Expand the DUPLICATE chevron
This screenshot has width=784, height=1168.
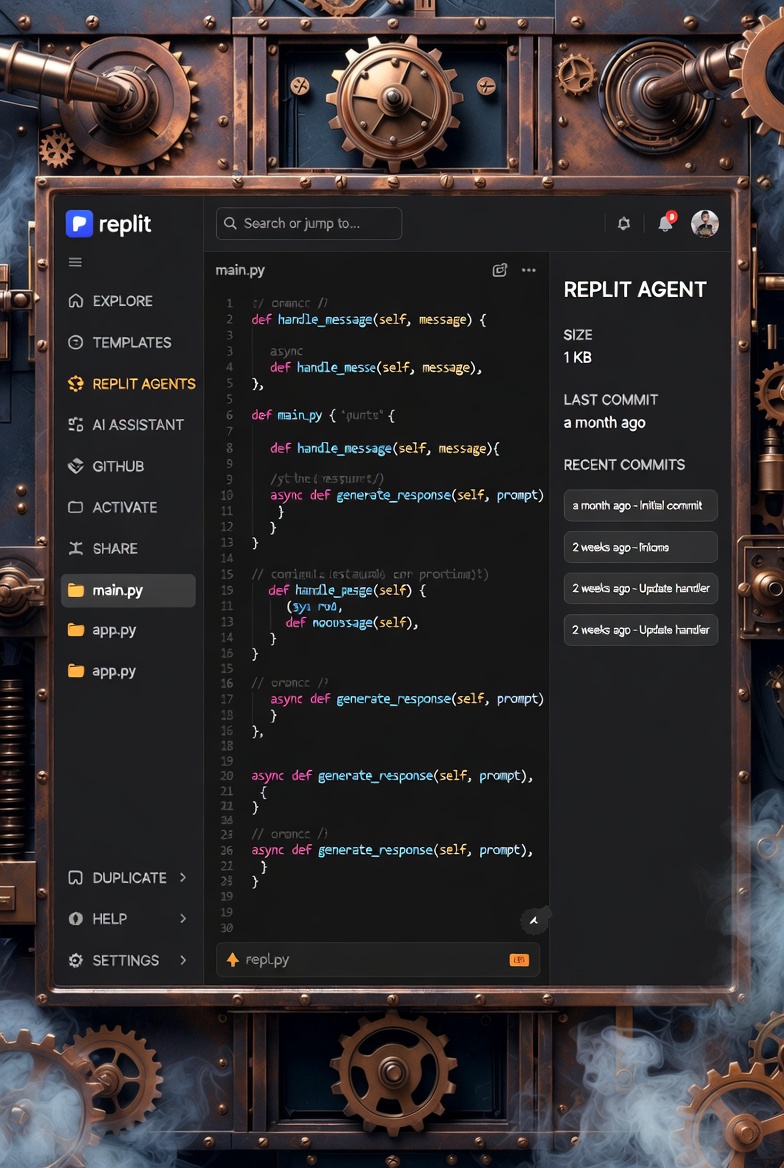[183, 877]
